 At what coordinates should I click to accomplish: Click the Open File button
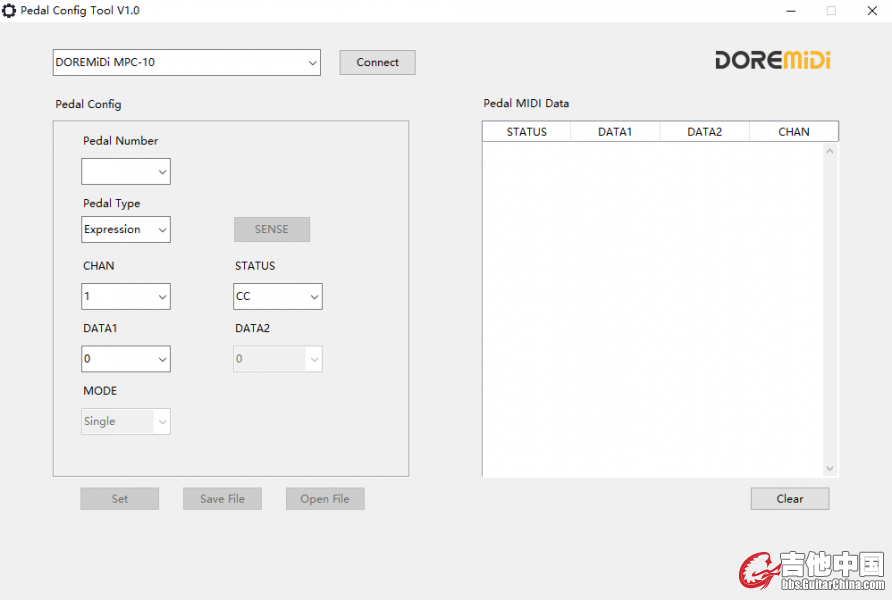325,499
